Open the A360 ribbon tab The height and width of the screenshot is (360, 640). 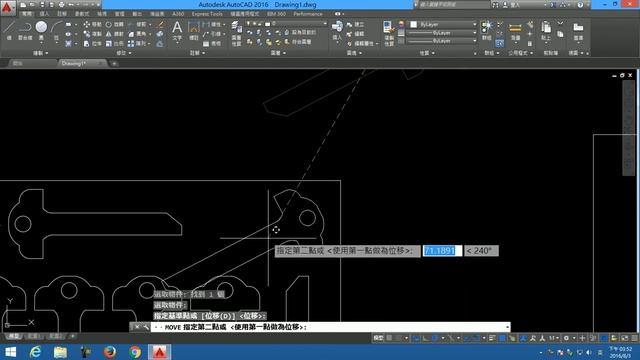(x=178, y=14)
